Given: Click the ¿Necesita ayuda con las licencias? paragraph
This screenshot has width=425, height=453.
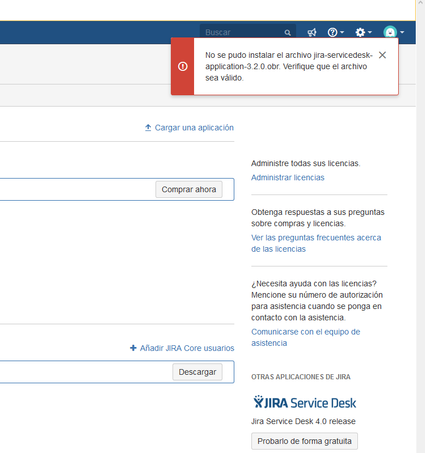Looking at the screenshot, I should [317, 301].
